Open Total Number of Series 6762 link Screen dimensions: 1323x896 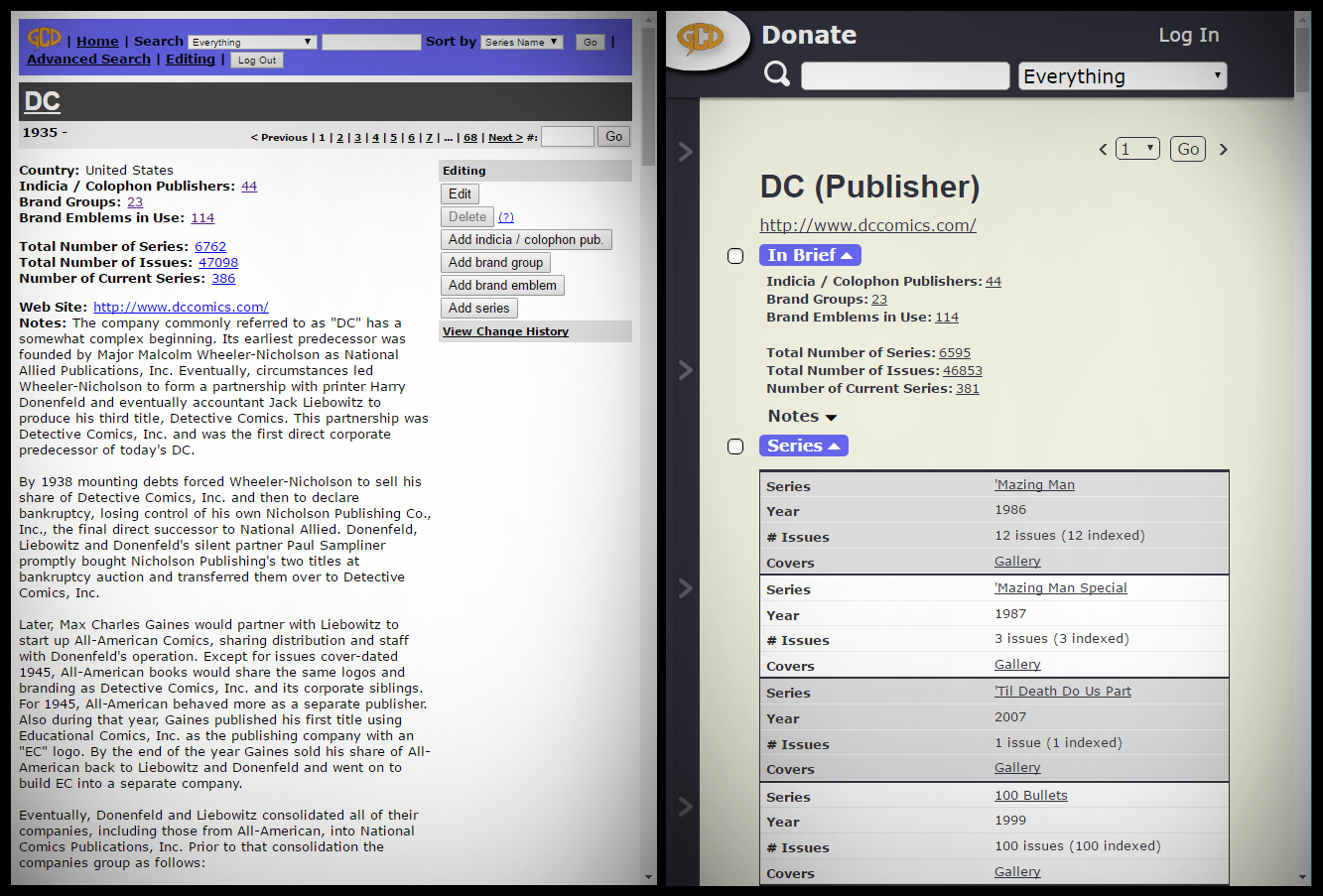coord(210,247)
